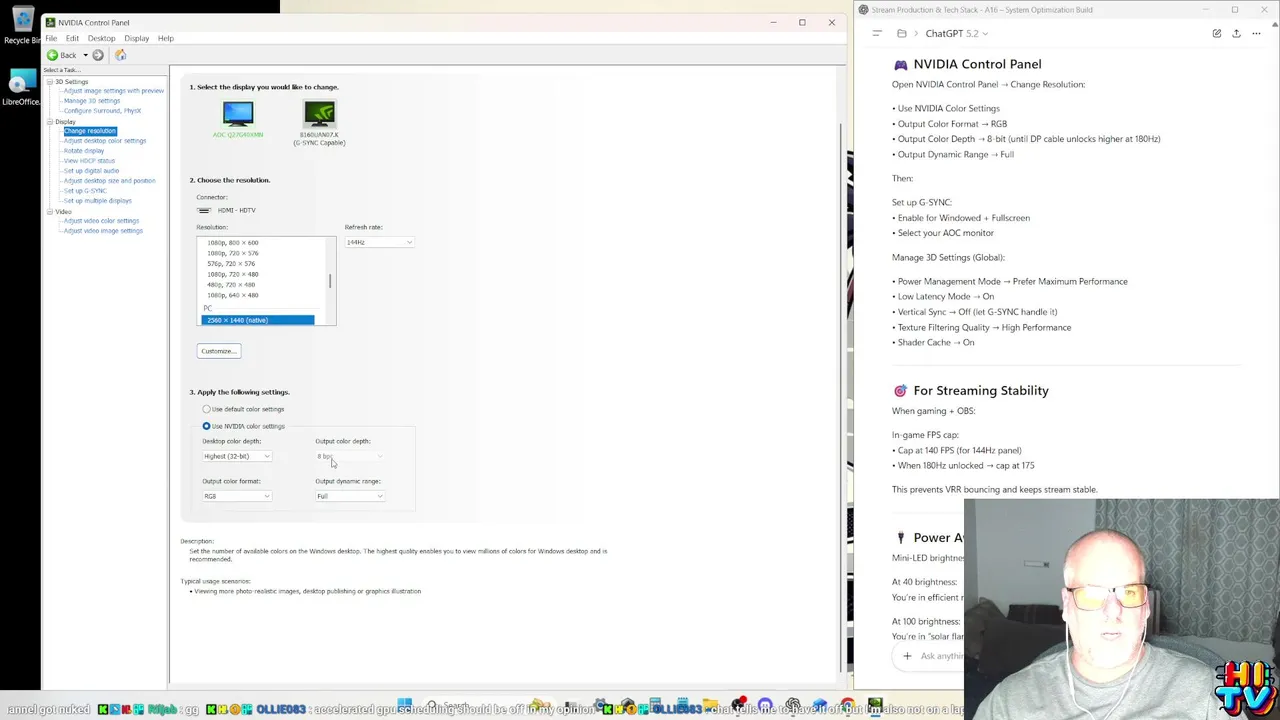Open Manage 3D settings
Screen dimensions: 1280x720
[91, 101]
